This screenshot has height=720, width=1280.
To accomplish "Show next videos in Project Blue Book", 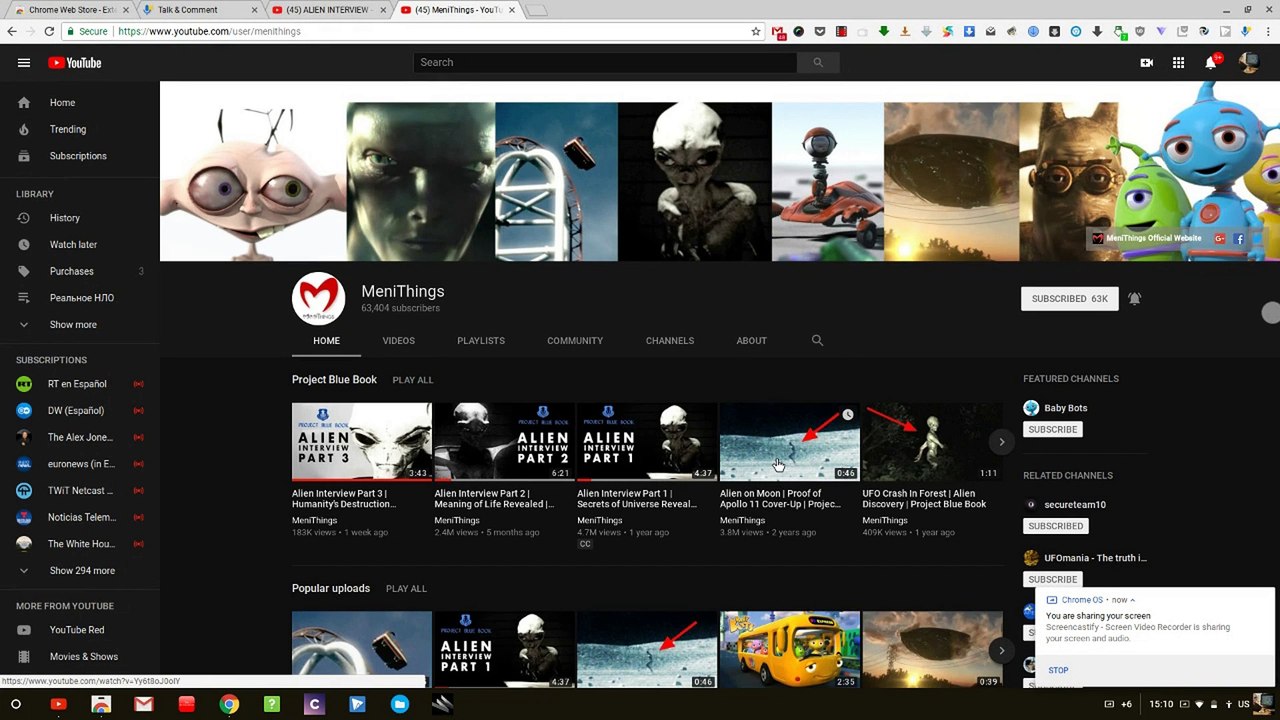I will coord(1001,442).
